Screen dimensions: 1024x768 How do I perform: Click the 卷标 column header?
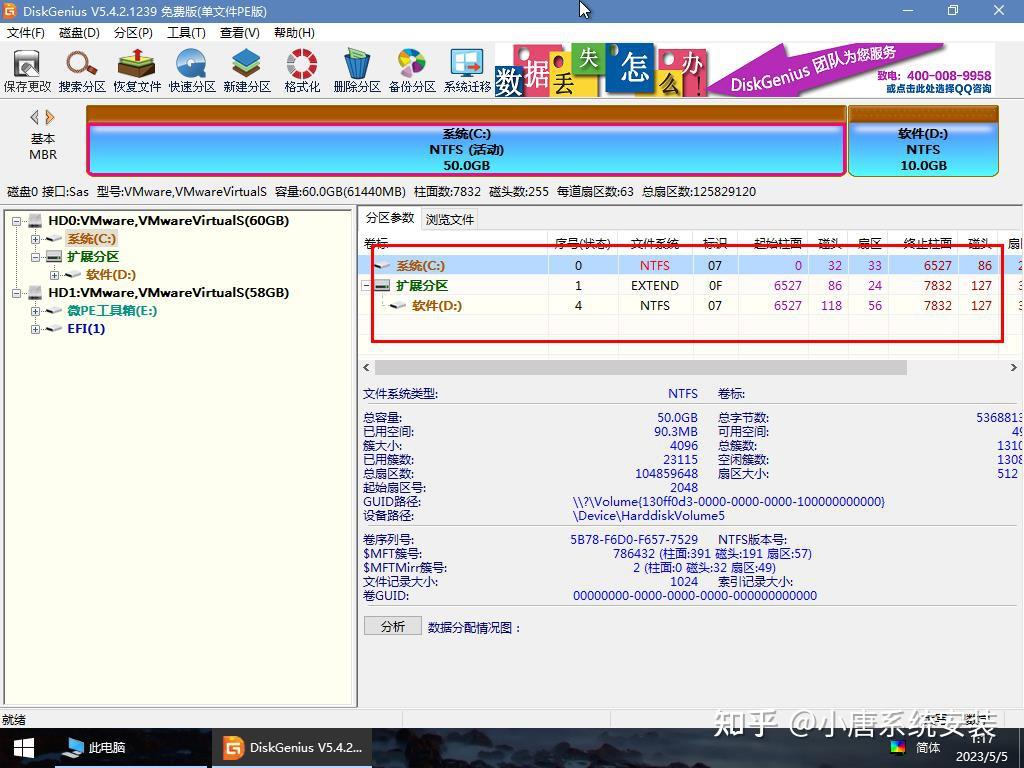coord(454,244)
